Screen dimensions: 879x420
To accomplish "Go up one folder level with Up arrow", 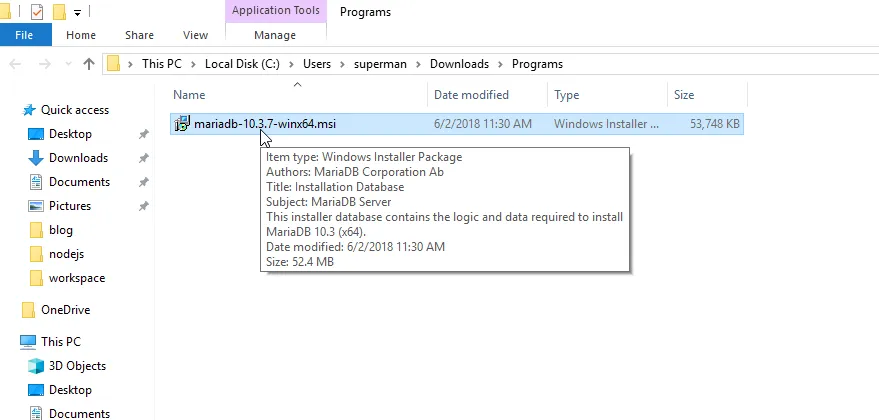I will (x=89, y=64).
